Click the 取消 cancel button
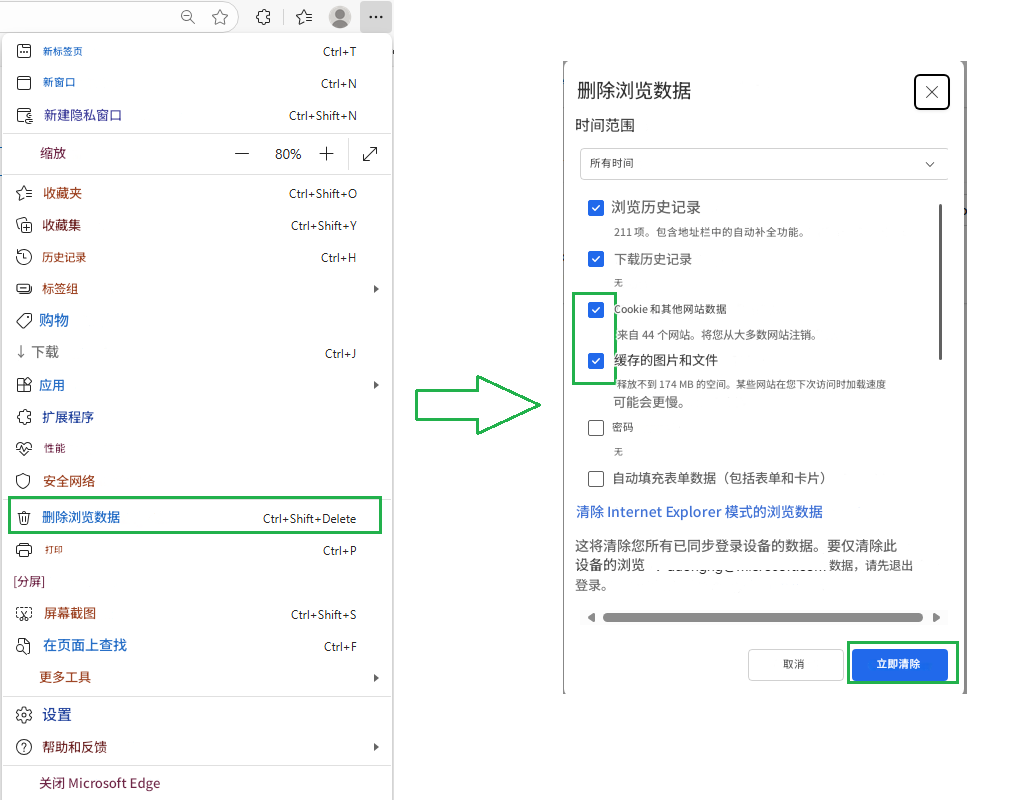This screenshot has height=800, width=1030. (x=795, y=665)
